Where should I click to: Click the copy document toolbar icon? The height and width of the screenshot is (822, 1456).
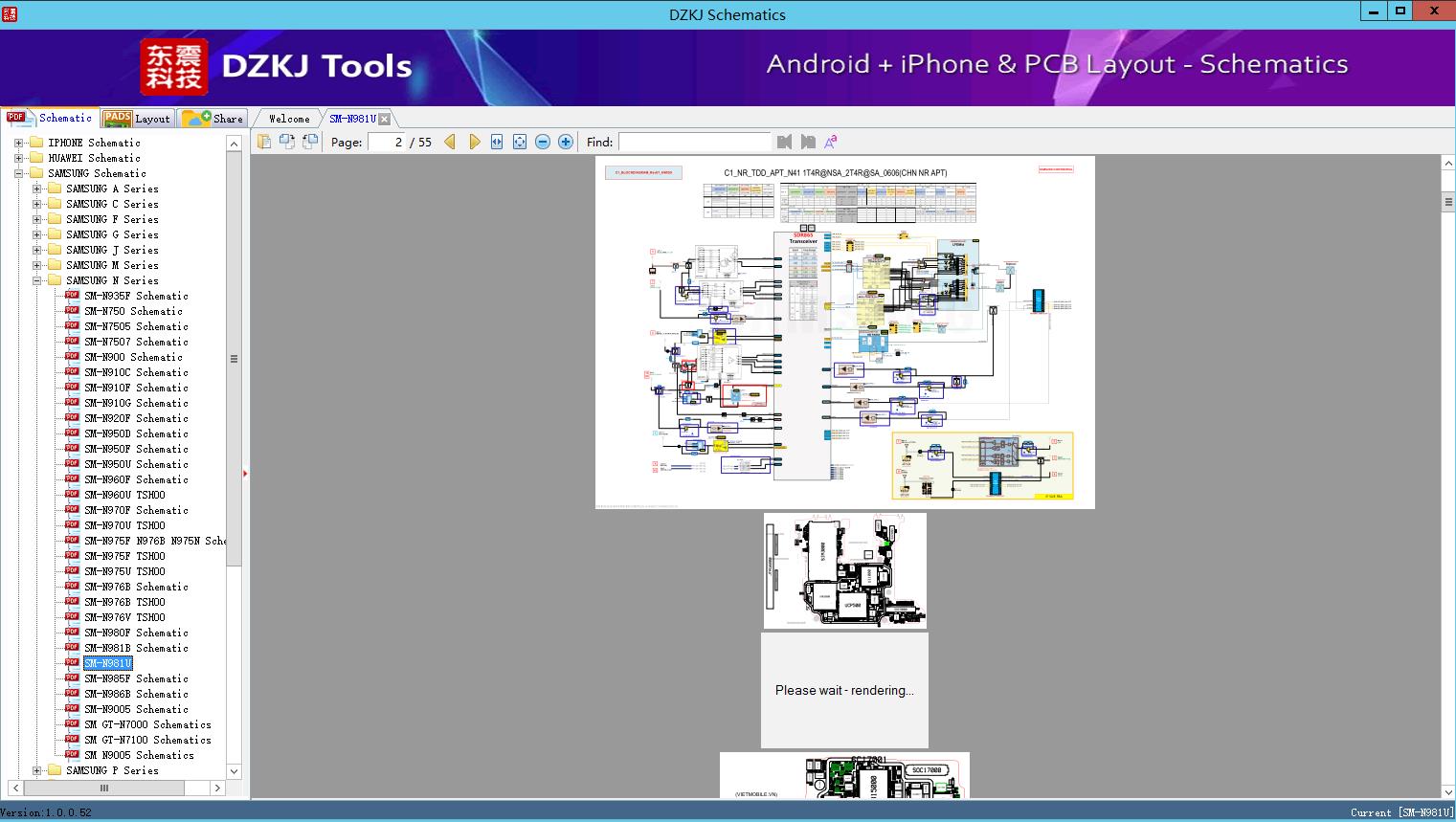point(264,142)
